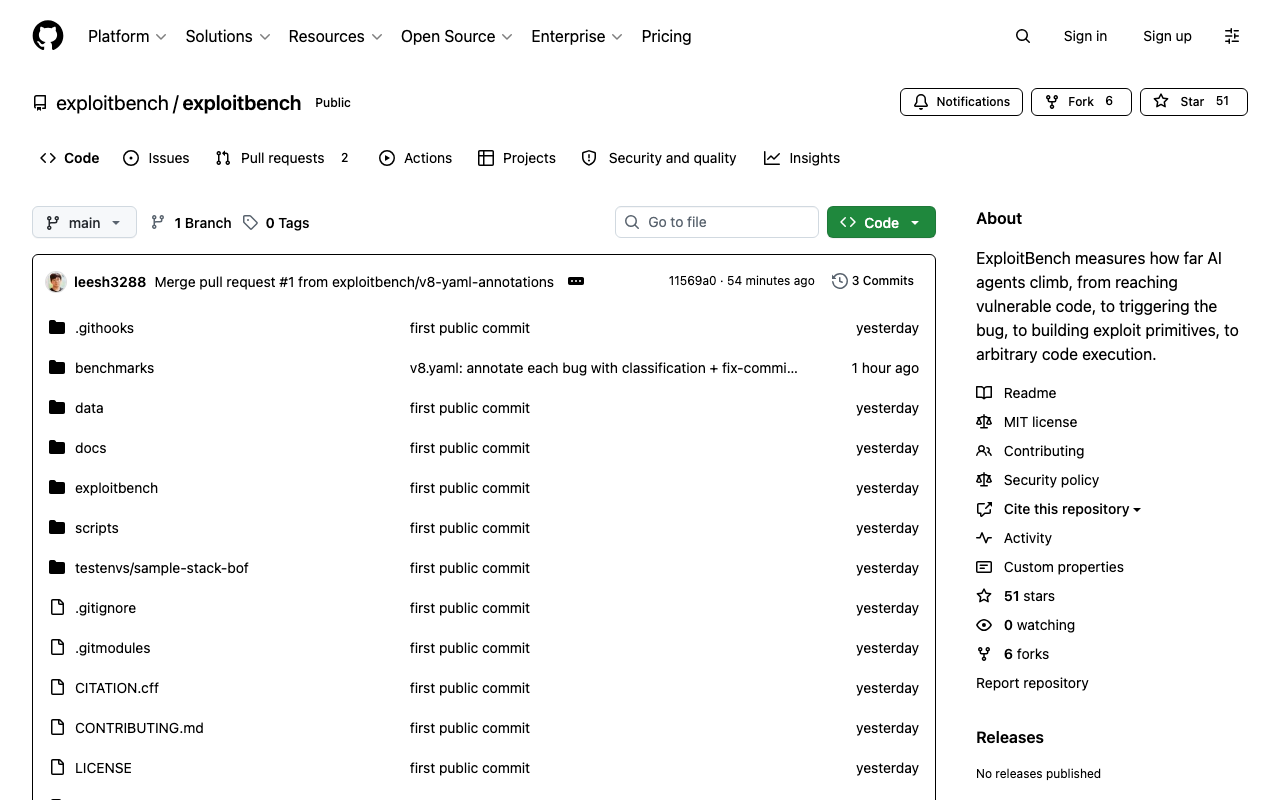Open appearance settings sliders icon
Screen dimensions: 1280x800
(1232, 36)
